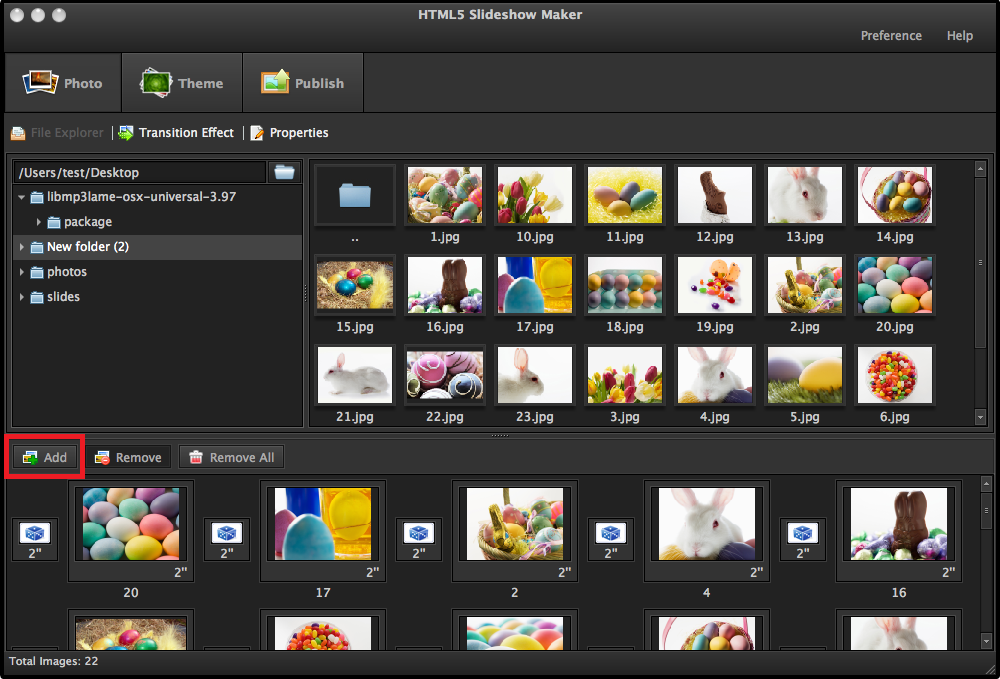This screenshot has width=1000, height=679.
Task: Select the File Explorer view
Action: click(57, 132)
